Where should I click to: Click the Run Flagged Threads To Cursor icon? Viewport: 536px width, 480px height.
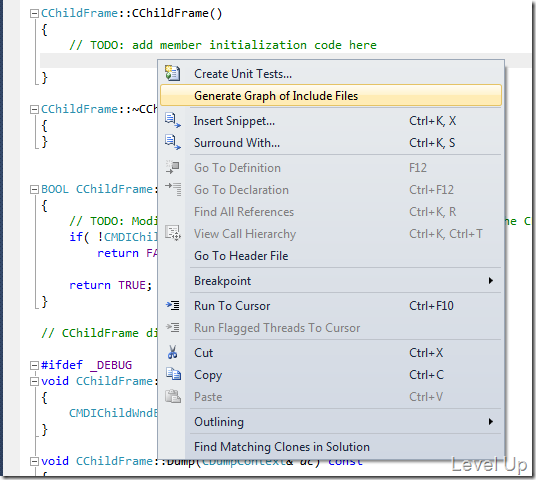tap(173, 327)
